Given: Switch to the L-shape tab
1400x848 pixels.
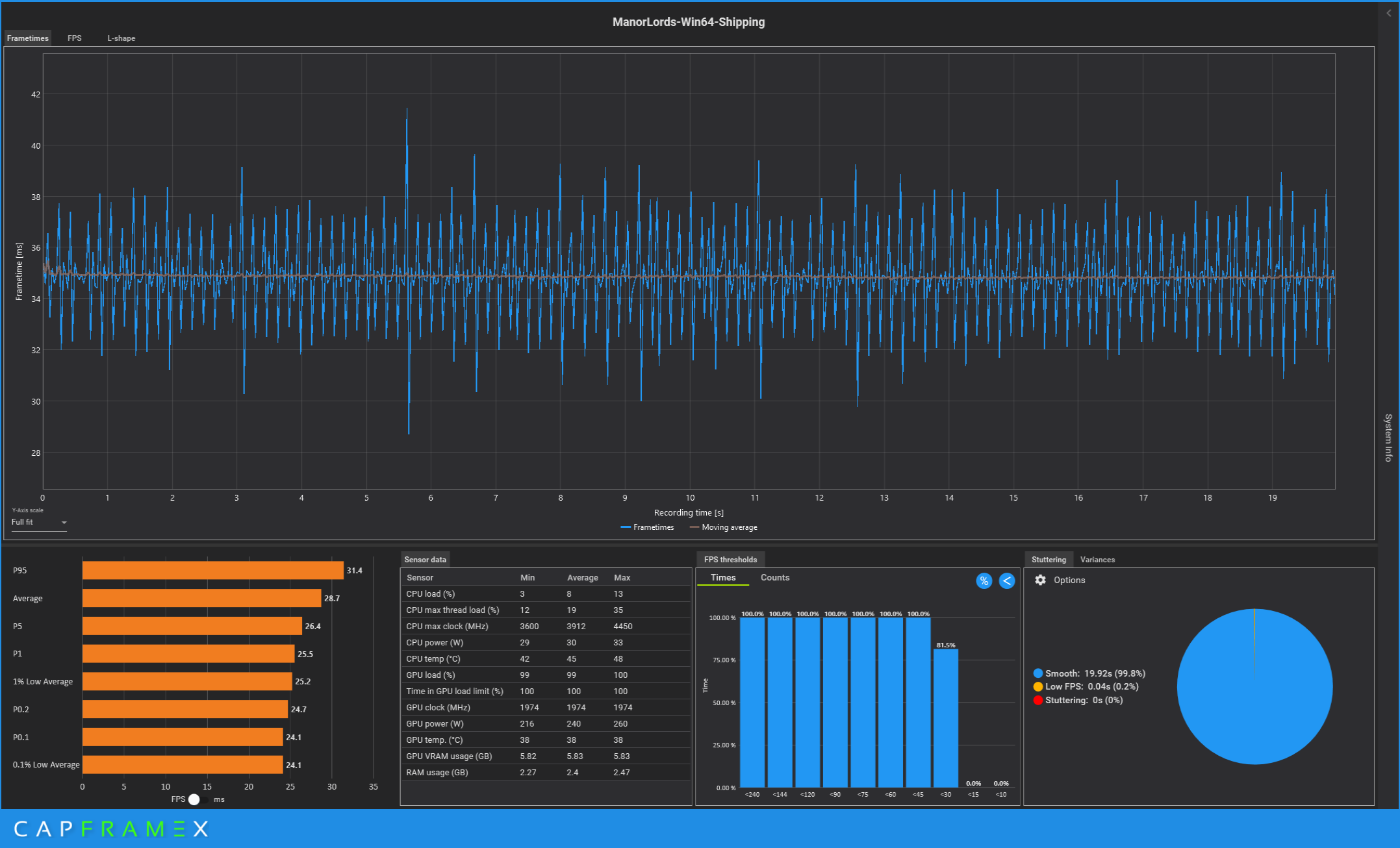Looking at the screenshot, I should click(x=121, y=38).
